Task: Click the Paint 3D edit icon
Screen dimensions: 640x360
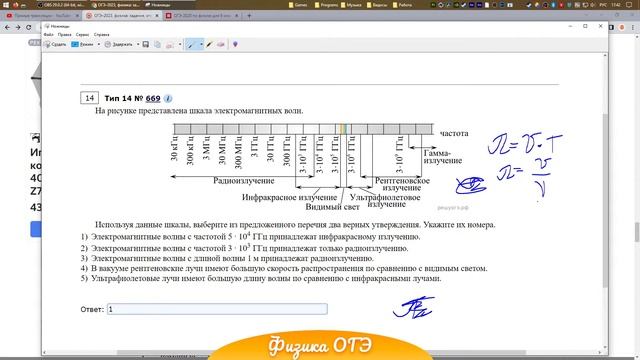Action: 235,44
